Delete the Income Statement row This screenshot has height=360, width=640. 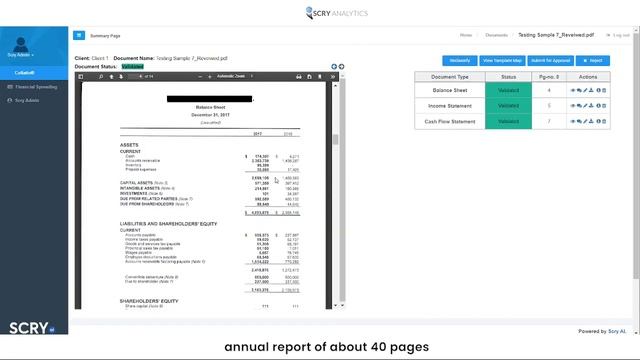[x=604, y=106]
